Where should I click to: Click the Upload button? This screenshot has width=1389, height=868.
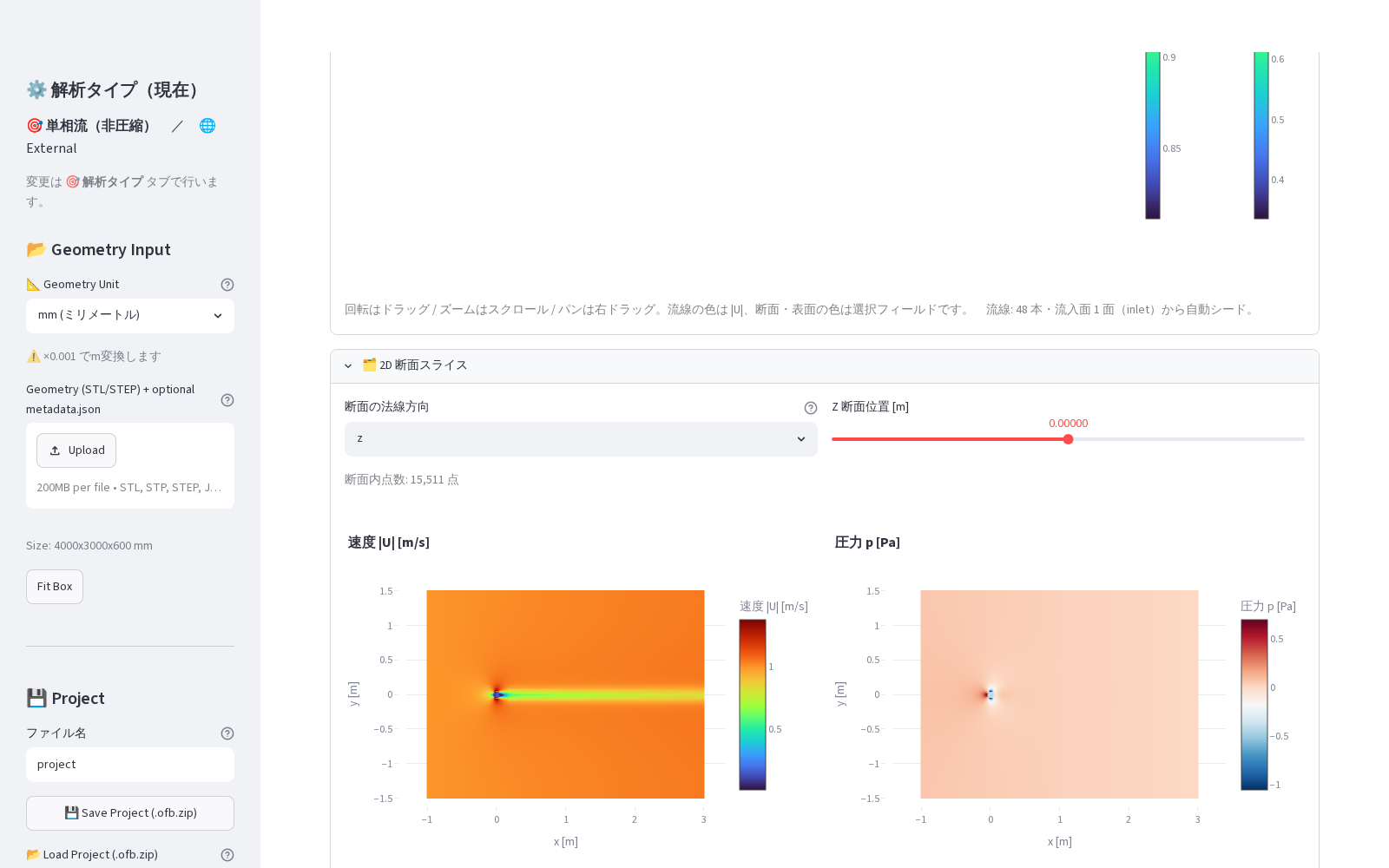pyautogui.click(x=76, y=450)
